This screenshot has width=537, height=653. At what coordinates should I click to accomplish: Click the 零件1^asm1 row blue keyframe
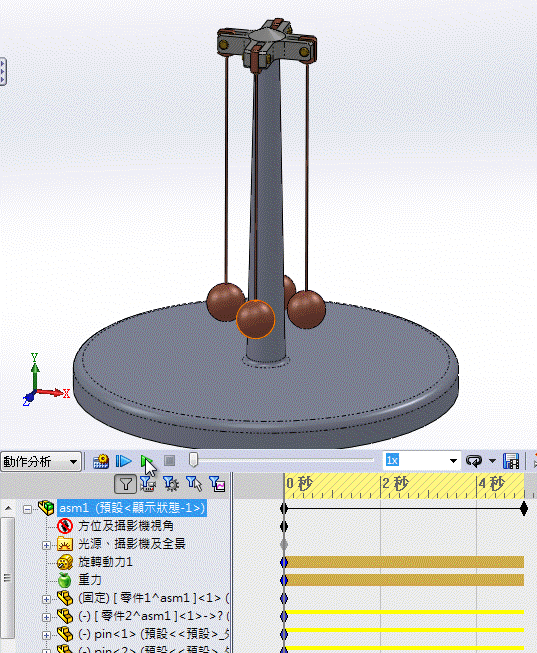284,598
